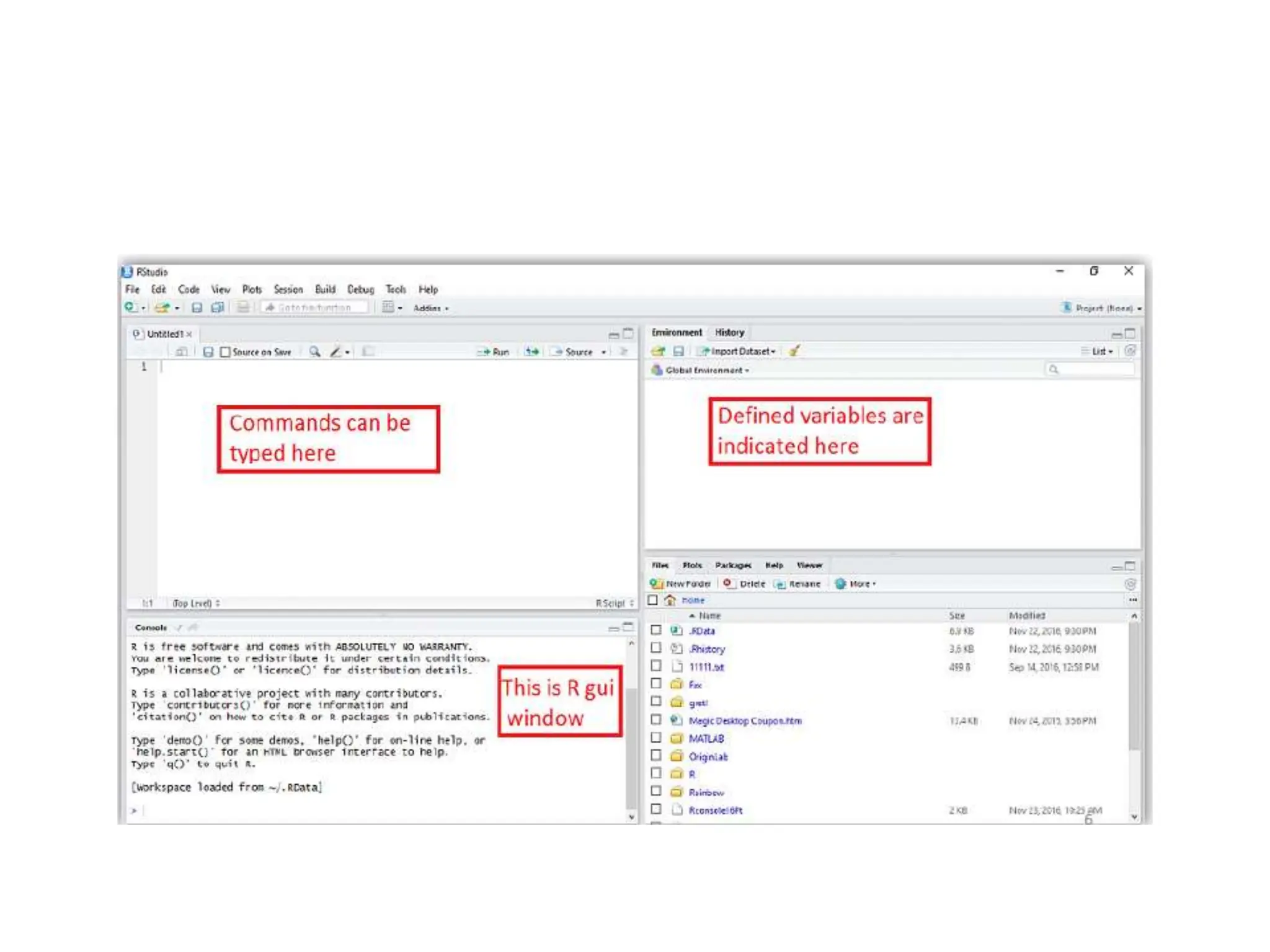Click the re-run previous code icon

[531, 351]
